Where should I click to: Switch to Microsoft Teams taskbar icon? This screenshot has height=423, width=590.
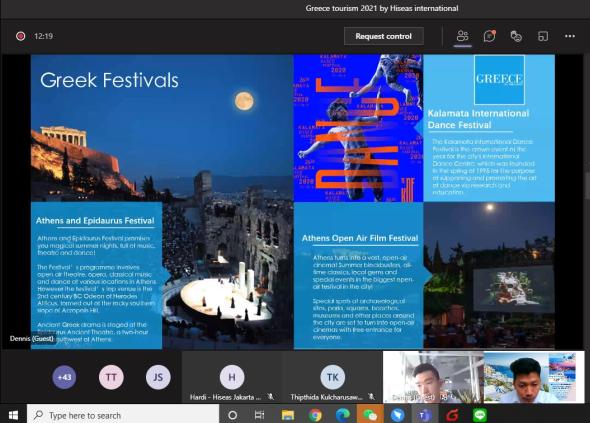click(x=425, y=415)
